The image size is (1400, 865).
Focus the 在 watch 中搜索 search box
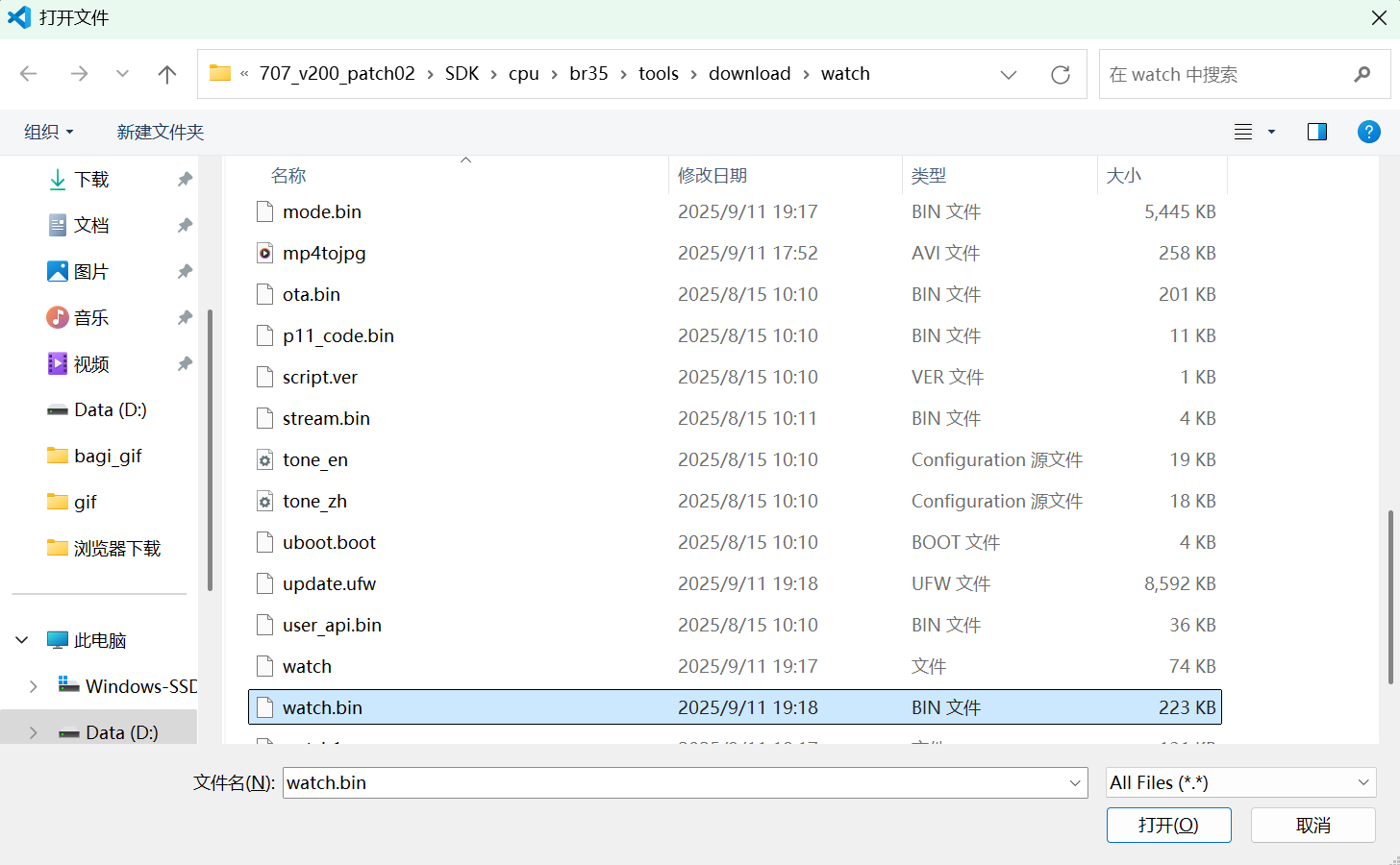pyautogui.click(x=1244, y=74)
